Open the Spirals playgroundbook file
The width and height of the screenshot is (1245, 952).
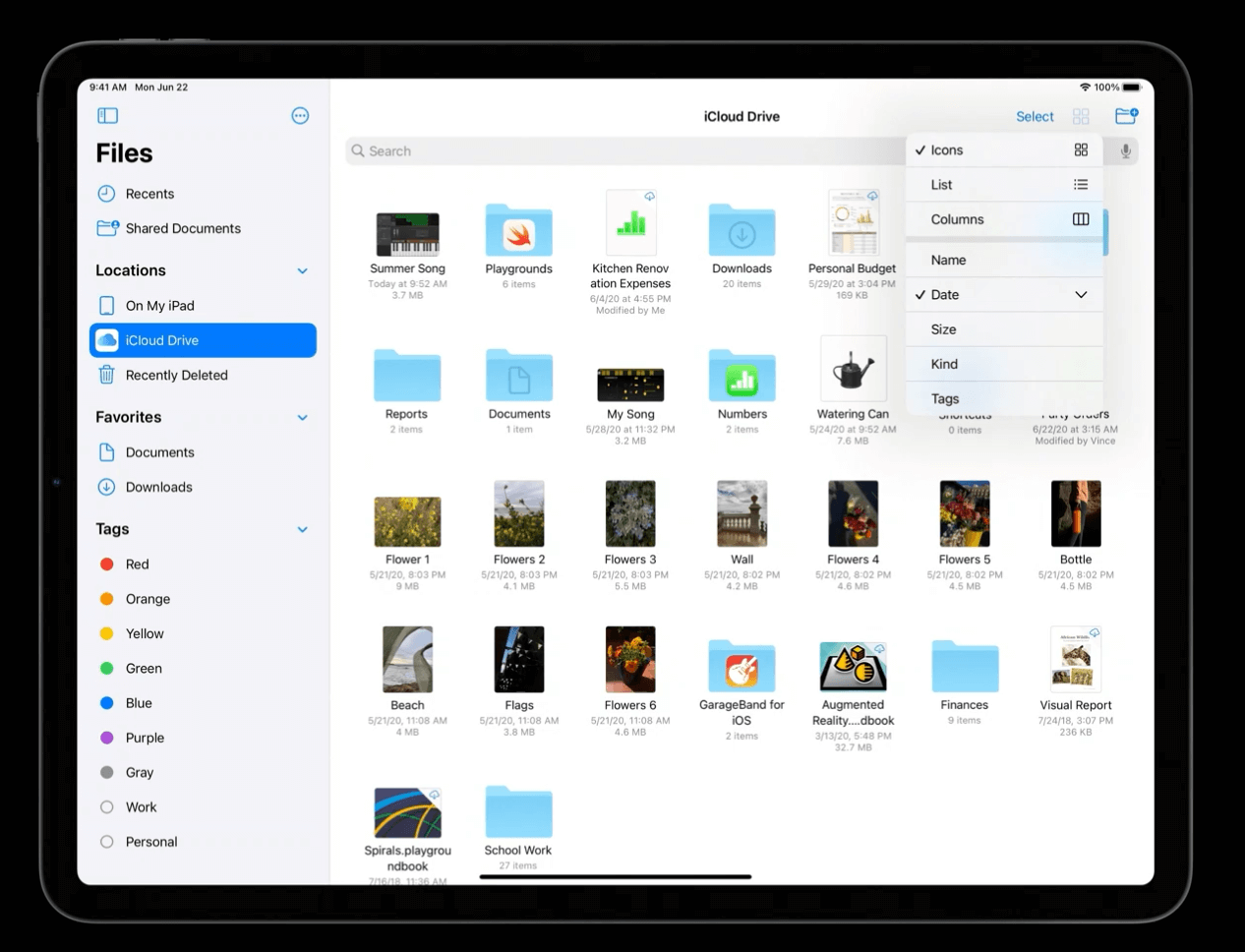[407, 812]
